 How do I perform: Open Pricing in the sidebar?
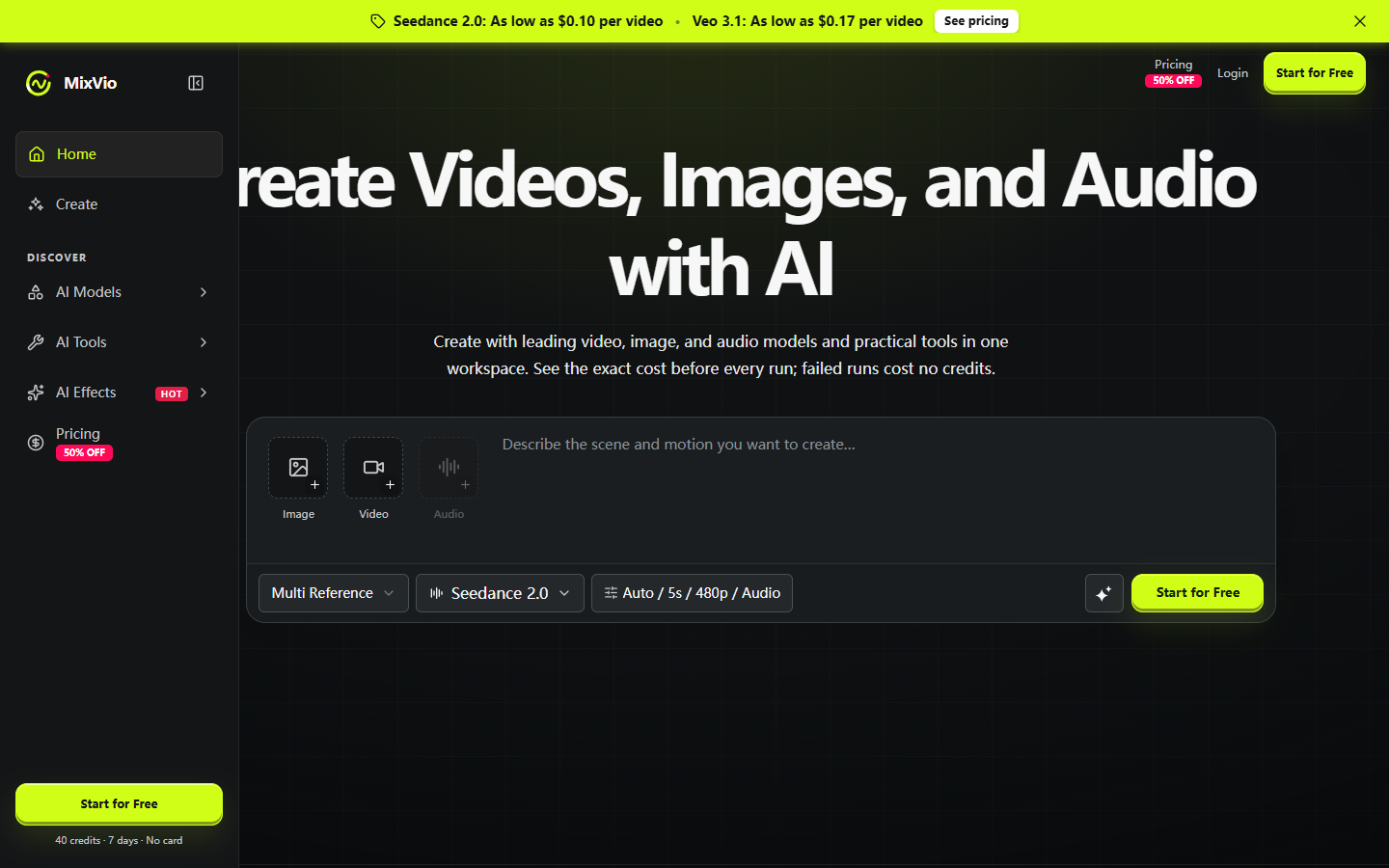click(x=119, y=443)
